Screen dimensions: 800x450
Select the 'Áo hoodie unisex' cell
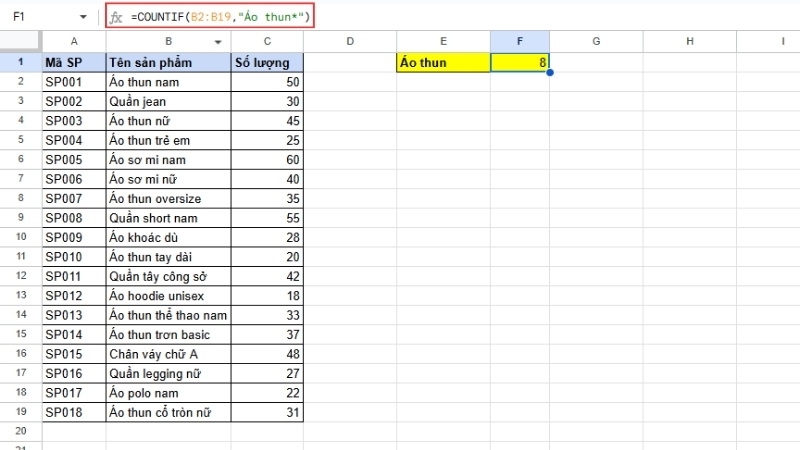pos(168,296)
